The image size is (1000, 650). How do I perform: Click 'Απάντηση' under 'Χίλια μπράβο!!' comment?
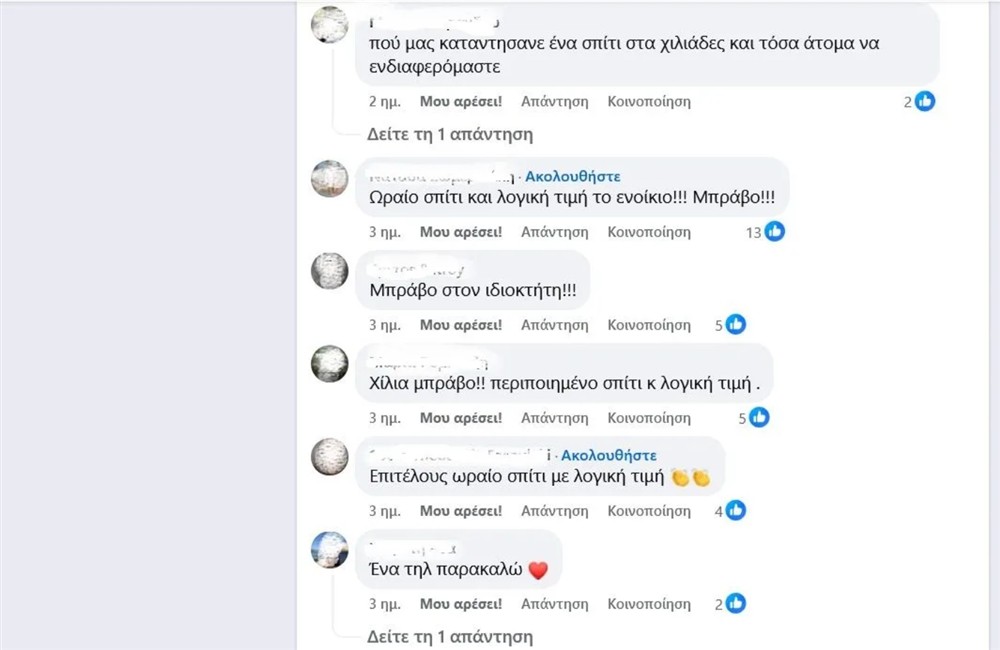pyautogui.click(x=556, y=418)
